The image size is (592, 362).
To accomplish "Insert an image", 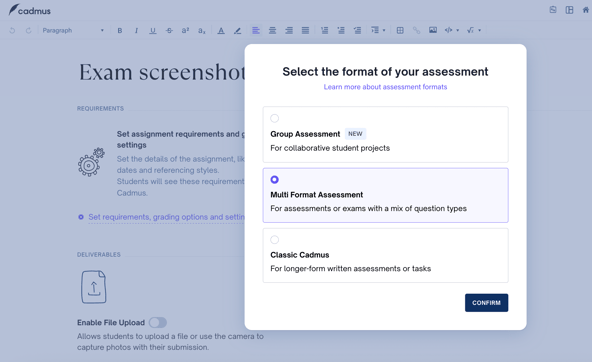I will tap(433, 30).
